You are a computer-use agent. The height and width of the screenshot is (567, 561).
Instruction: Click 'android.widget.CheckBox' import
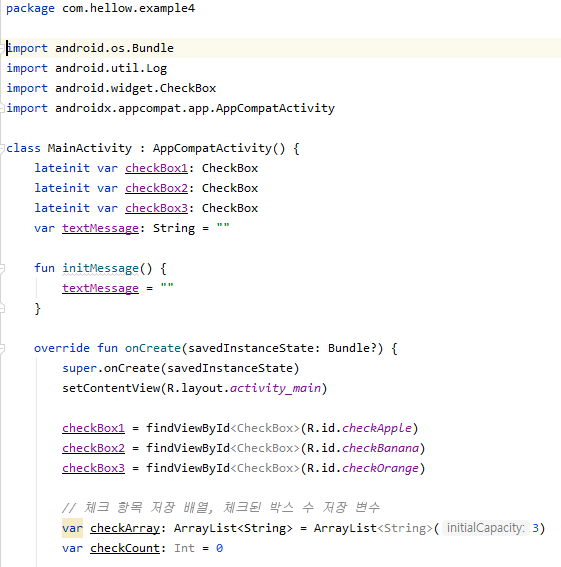135,88
